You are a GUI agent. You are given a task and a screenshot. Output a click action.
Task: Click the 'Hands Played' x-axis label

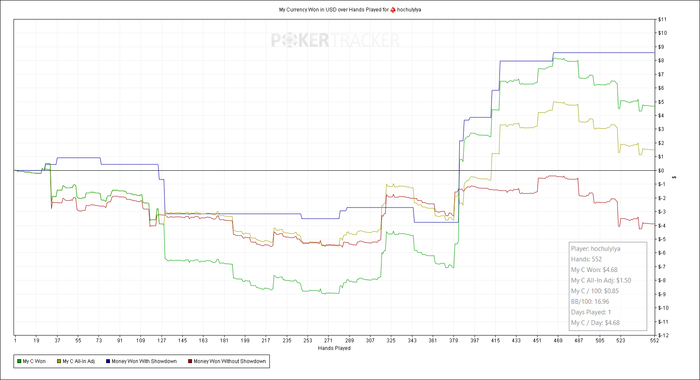[x=334, y=348]
